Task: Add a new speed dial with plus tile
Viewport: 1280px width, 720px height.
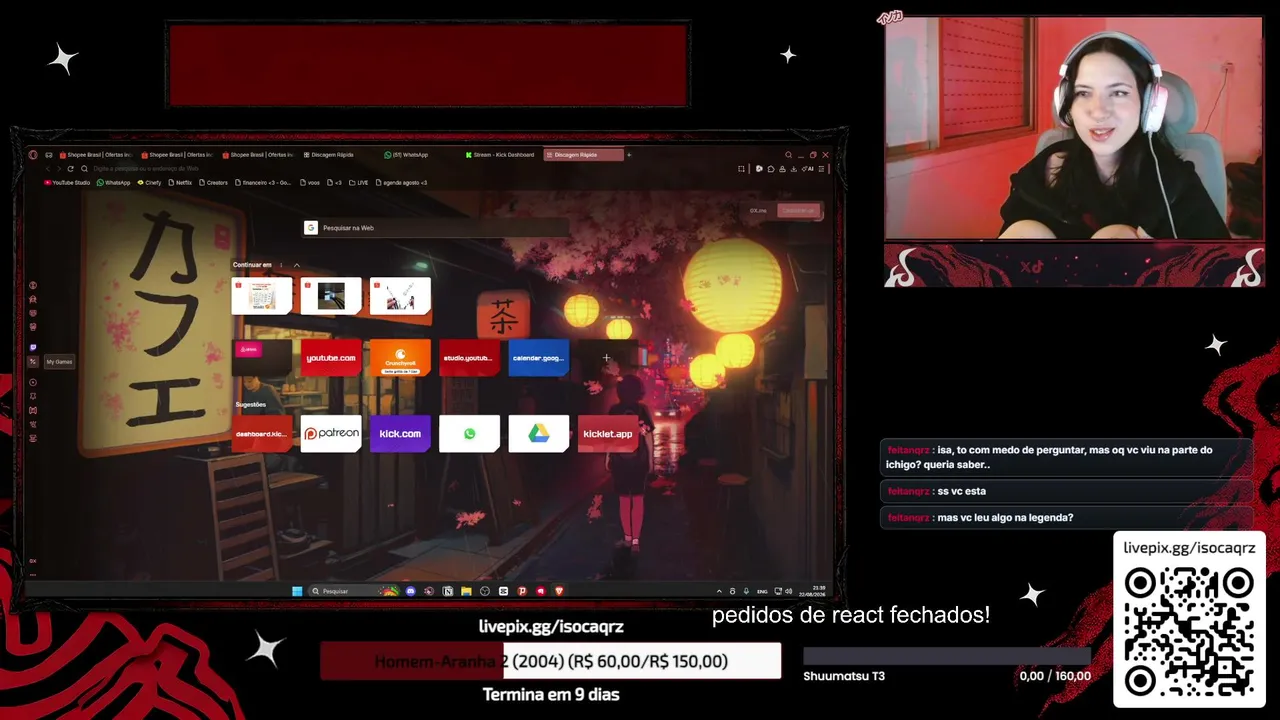Action: click(x=606, y=358)
